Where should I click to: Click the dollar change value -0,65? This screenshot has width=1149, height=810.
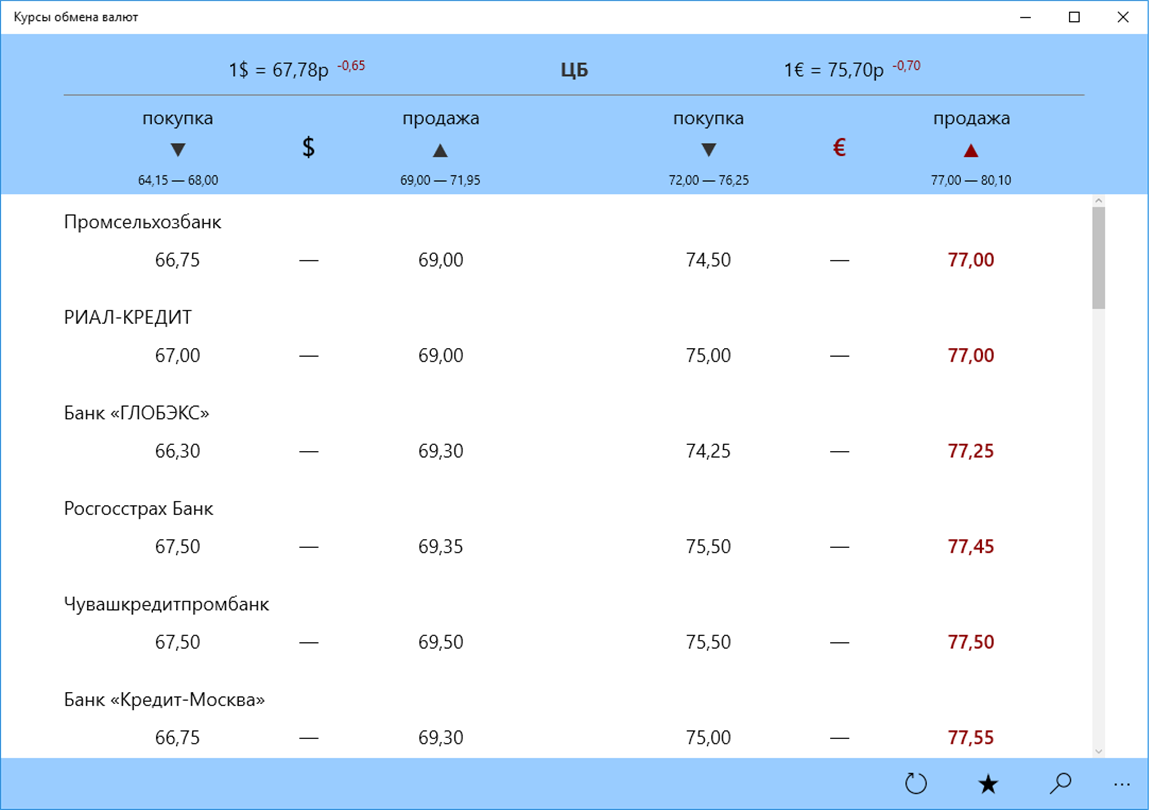coord(351,66)
